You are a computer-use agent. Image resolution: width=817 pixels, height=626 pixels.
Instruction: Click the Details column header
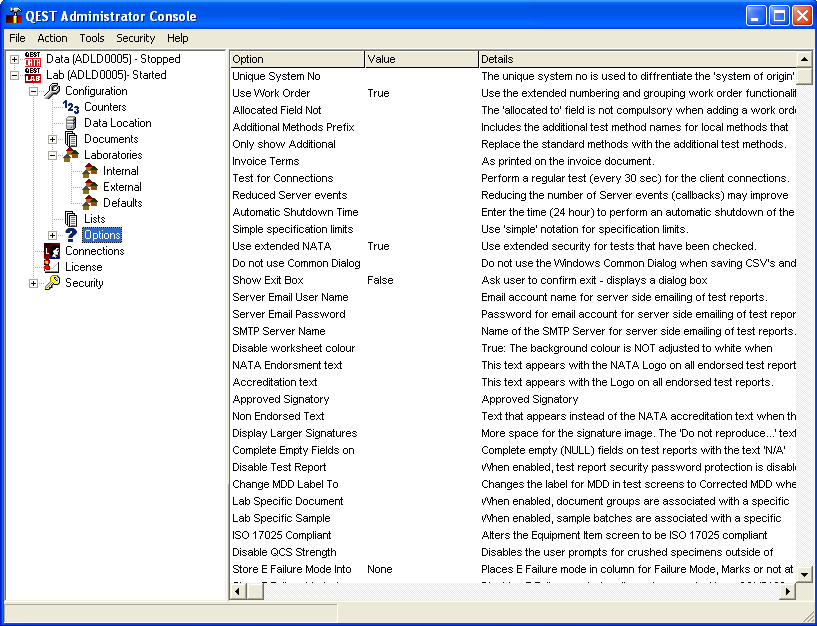tap(636, 59)
